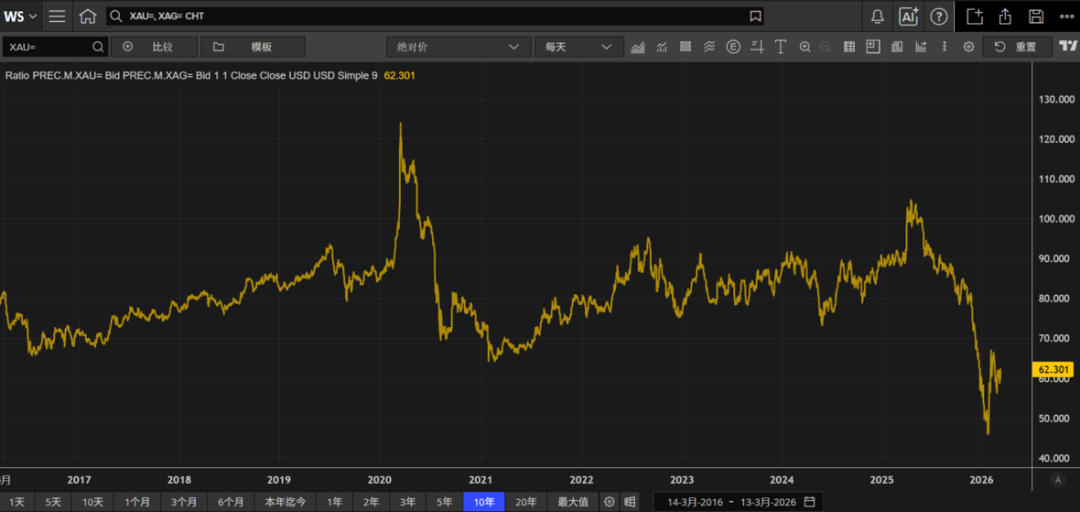Select the 5年 time range

click(x=444, y=502)
